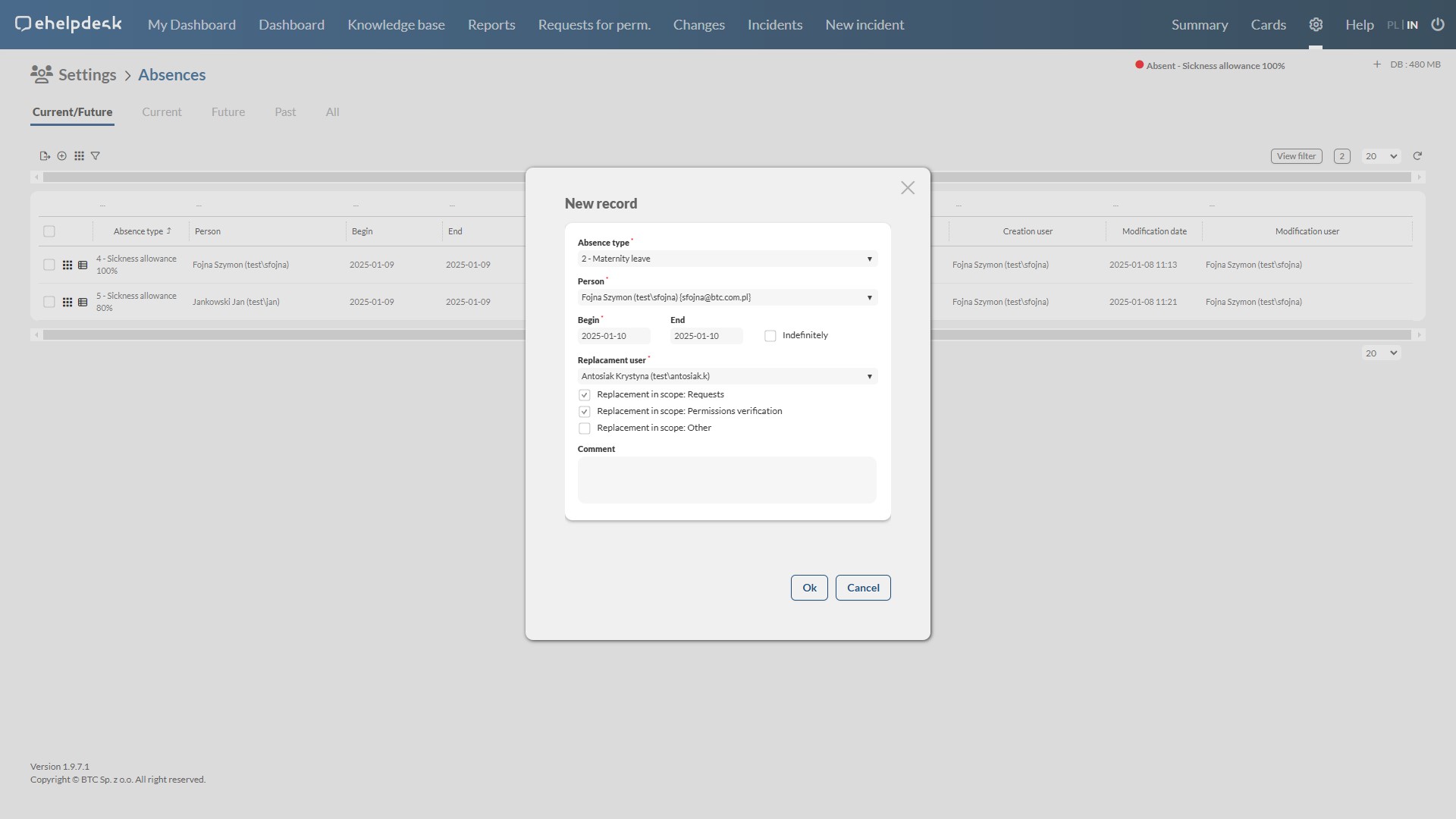This screenshot has width=1456, height=819.
Task: Click grid actions icon for Fojna Szymon row
Action: tap(67, 265)
